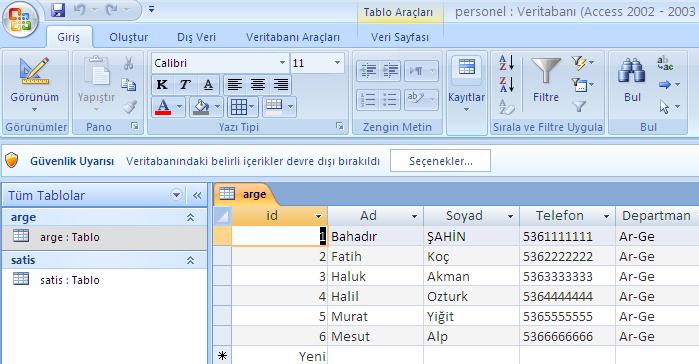The image size is (699, 364).
Task: Sort ascending with the A-Z icon
Action: coord(507,62)
